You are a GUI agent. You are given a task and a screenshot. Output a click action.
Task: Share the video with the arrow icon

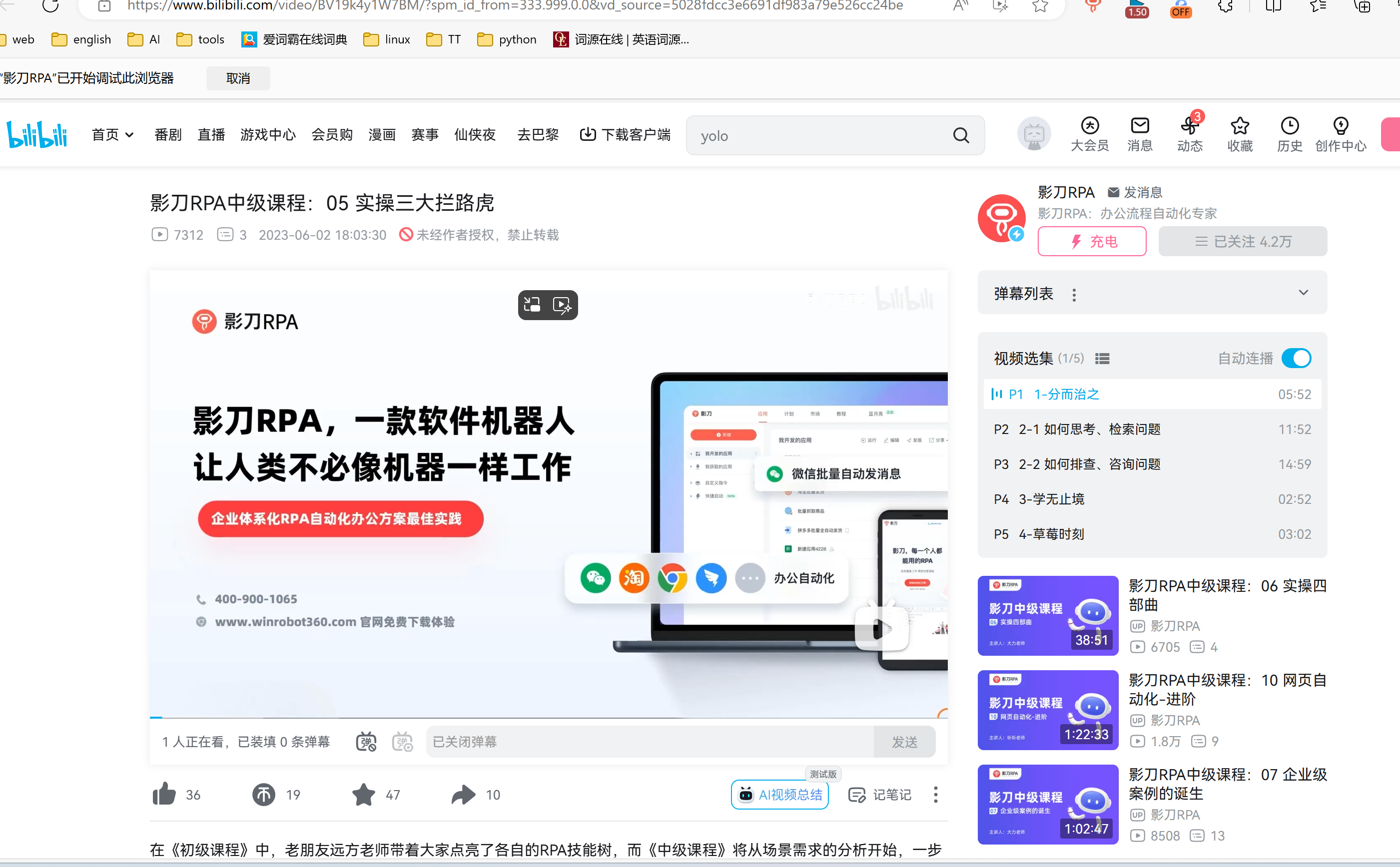463,794
